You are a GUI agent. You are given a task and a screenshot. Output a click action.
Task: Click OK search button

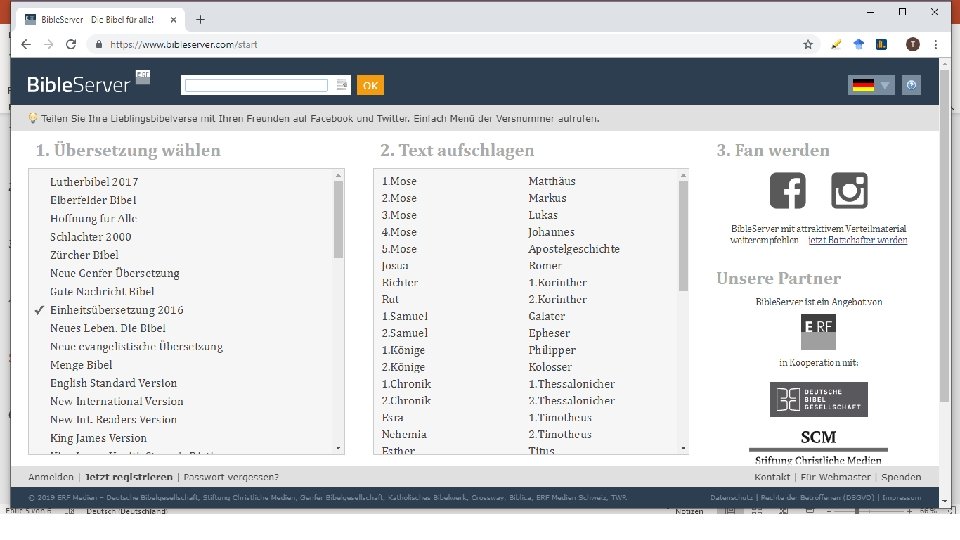pyautogui.click(x=370, y=85)
